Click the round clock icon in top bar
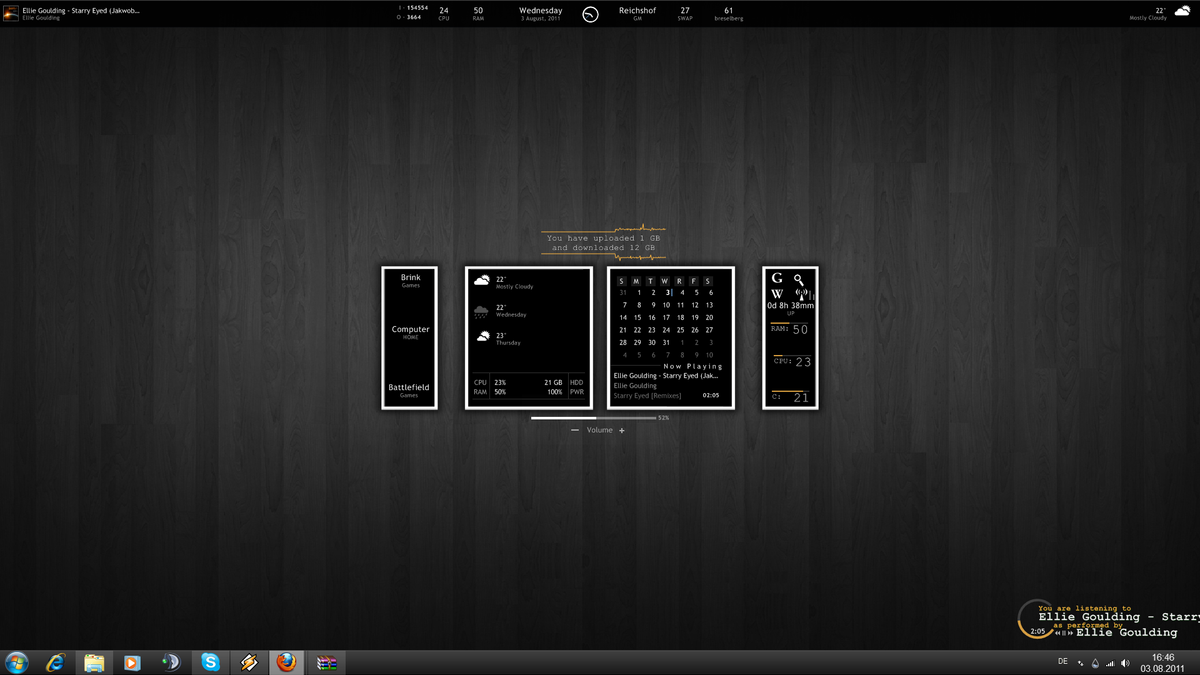Screen dimensions: 1200x675 (x=590, y=14)
